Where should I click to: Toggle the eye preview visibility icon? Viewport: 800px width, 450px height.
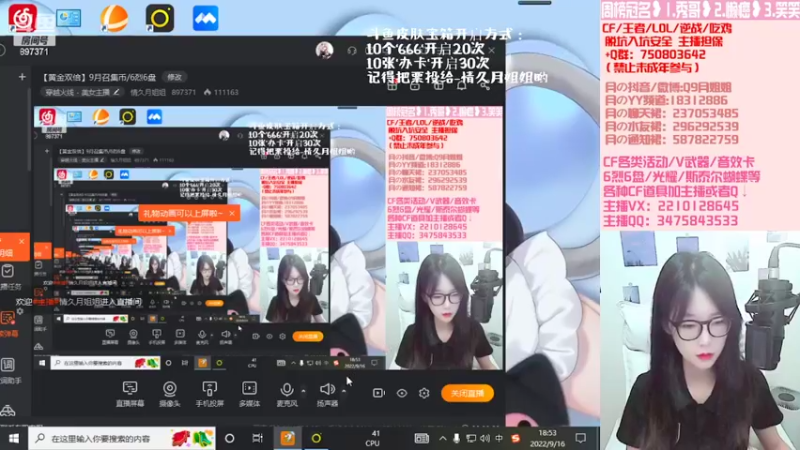402,393
